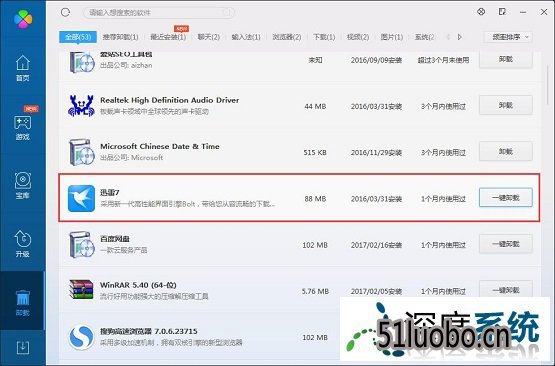
Task: Click 一键卸载 for 迅雷7
Action: [505, 198]
